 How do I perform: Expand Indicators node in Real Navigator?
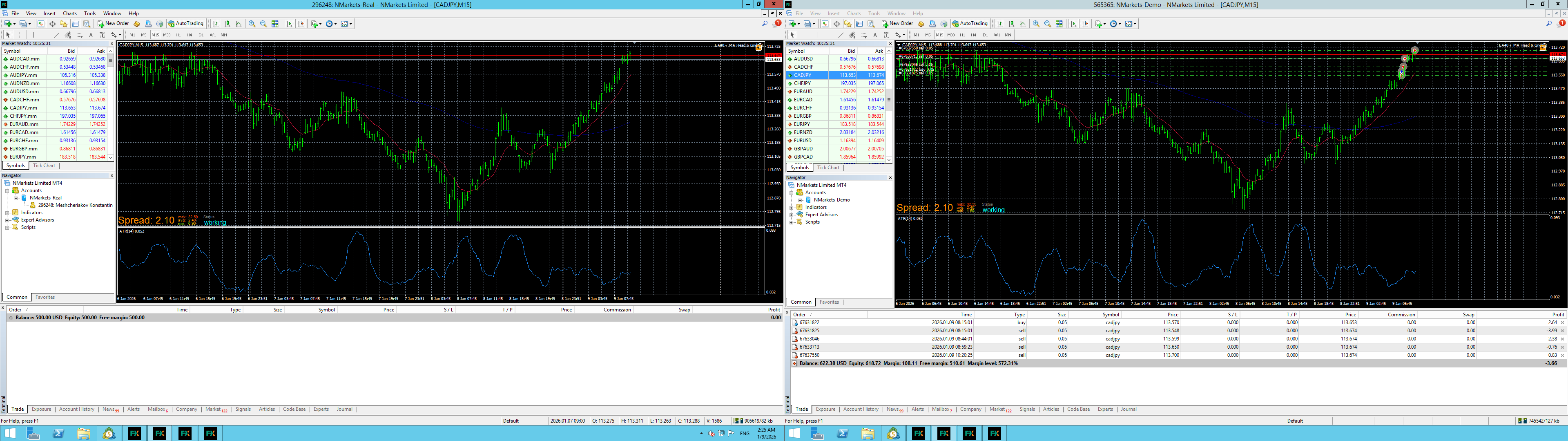pyautogui.click(x=7, y=213)
